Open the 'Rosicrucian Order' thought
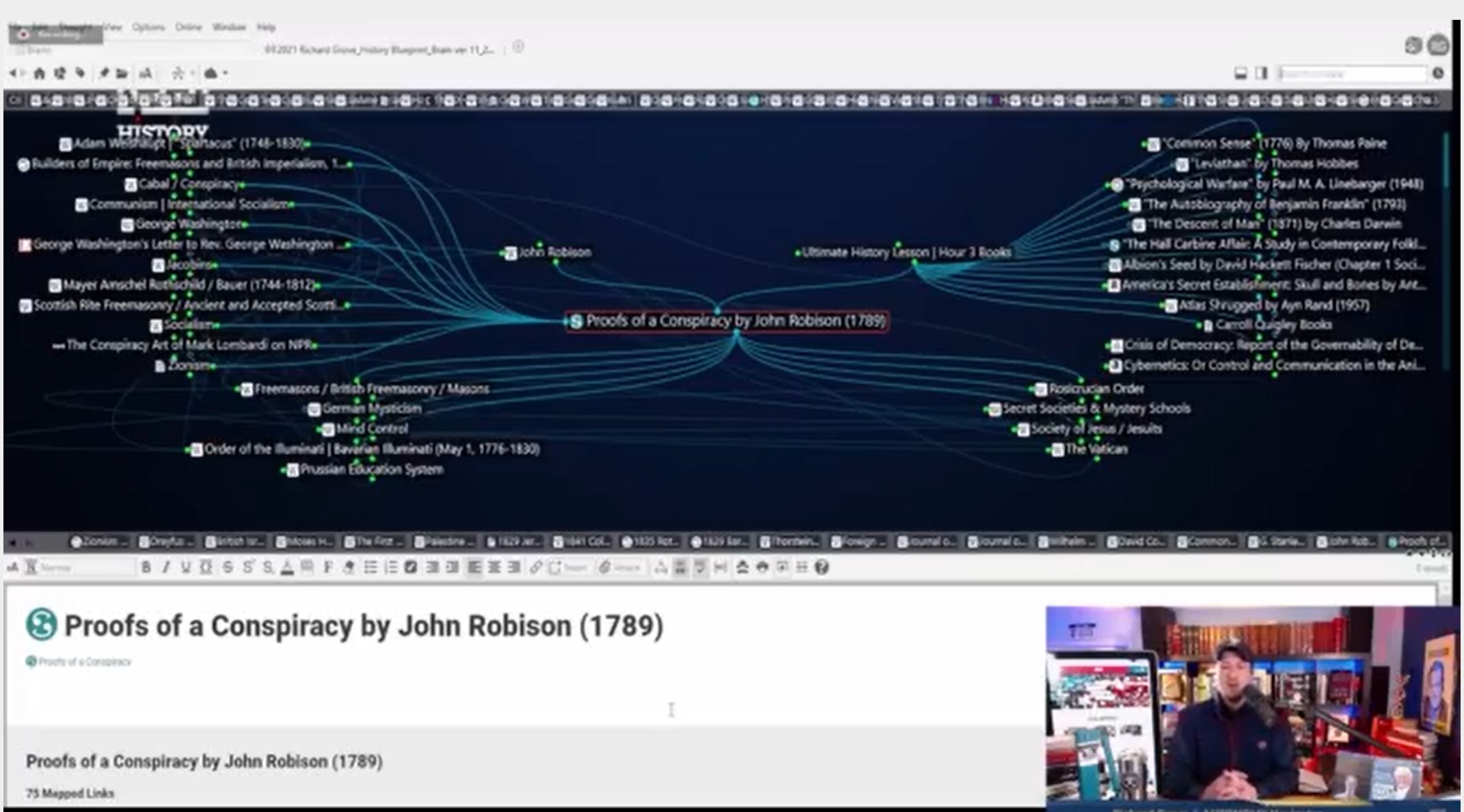 click(1089, 389)
